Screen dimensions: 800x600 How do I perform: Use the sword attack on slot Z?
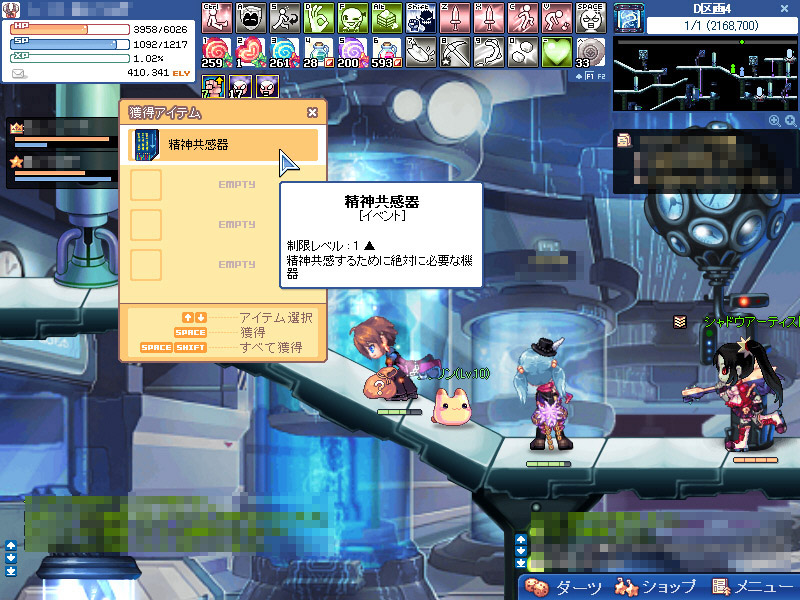click(x=455, y=18)
